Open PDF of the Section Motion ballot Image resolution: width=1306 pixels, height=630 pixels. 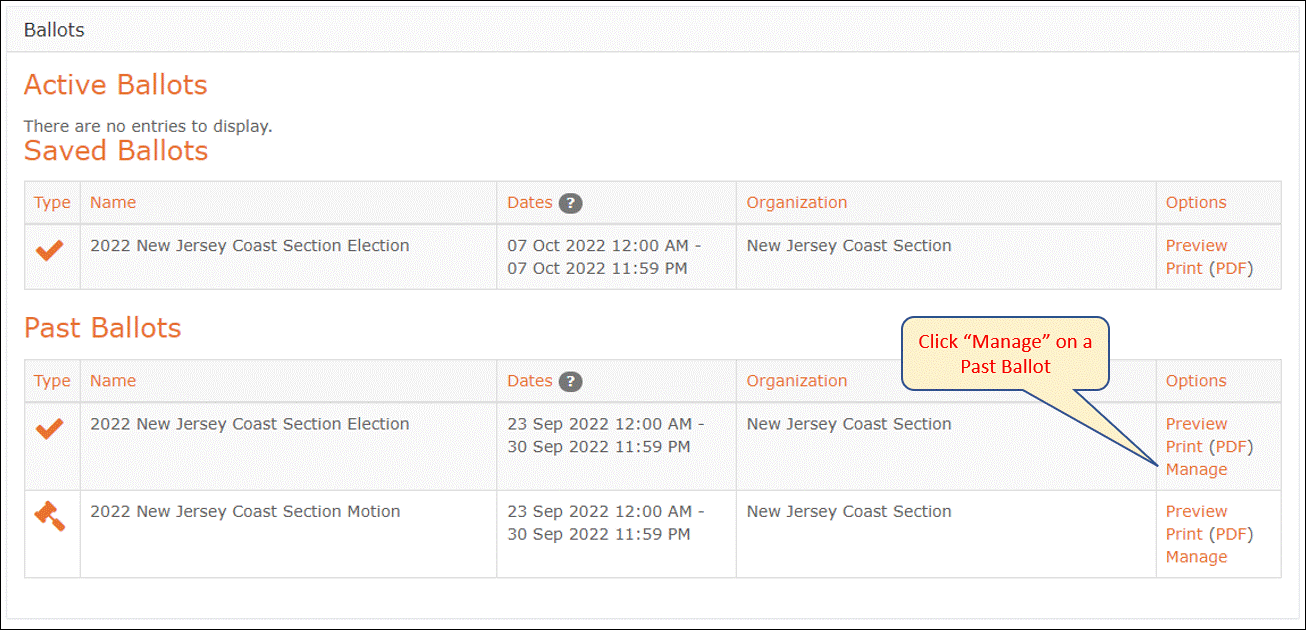1230,534
